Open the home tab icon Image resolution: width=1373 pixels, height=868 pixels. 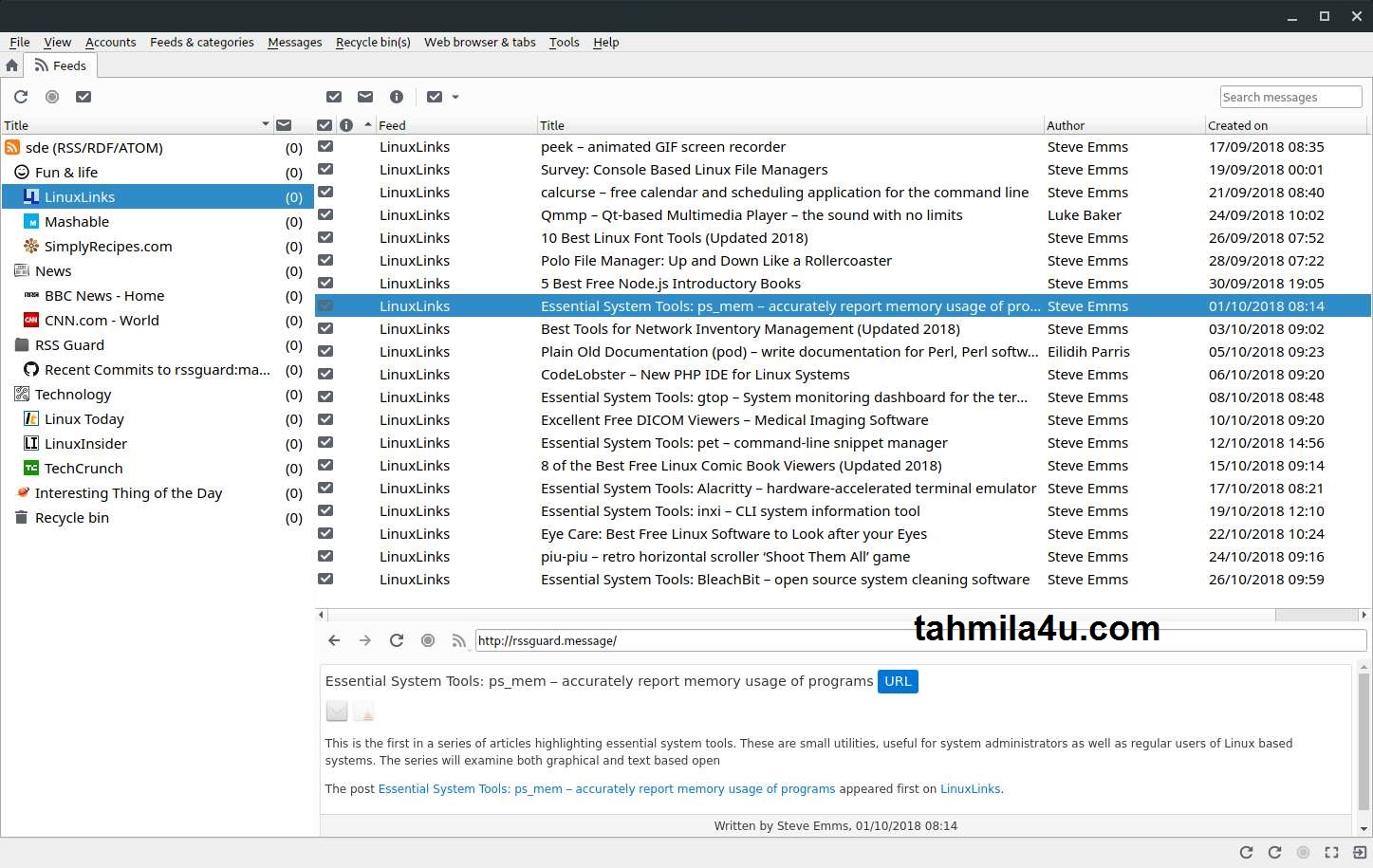pos(11,65)
